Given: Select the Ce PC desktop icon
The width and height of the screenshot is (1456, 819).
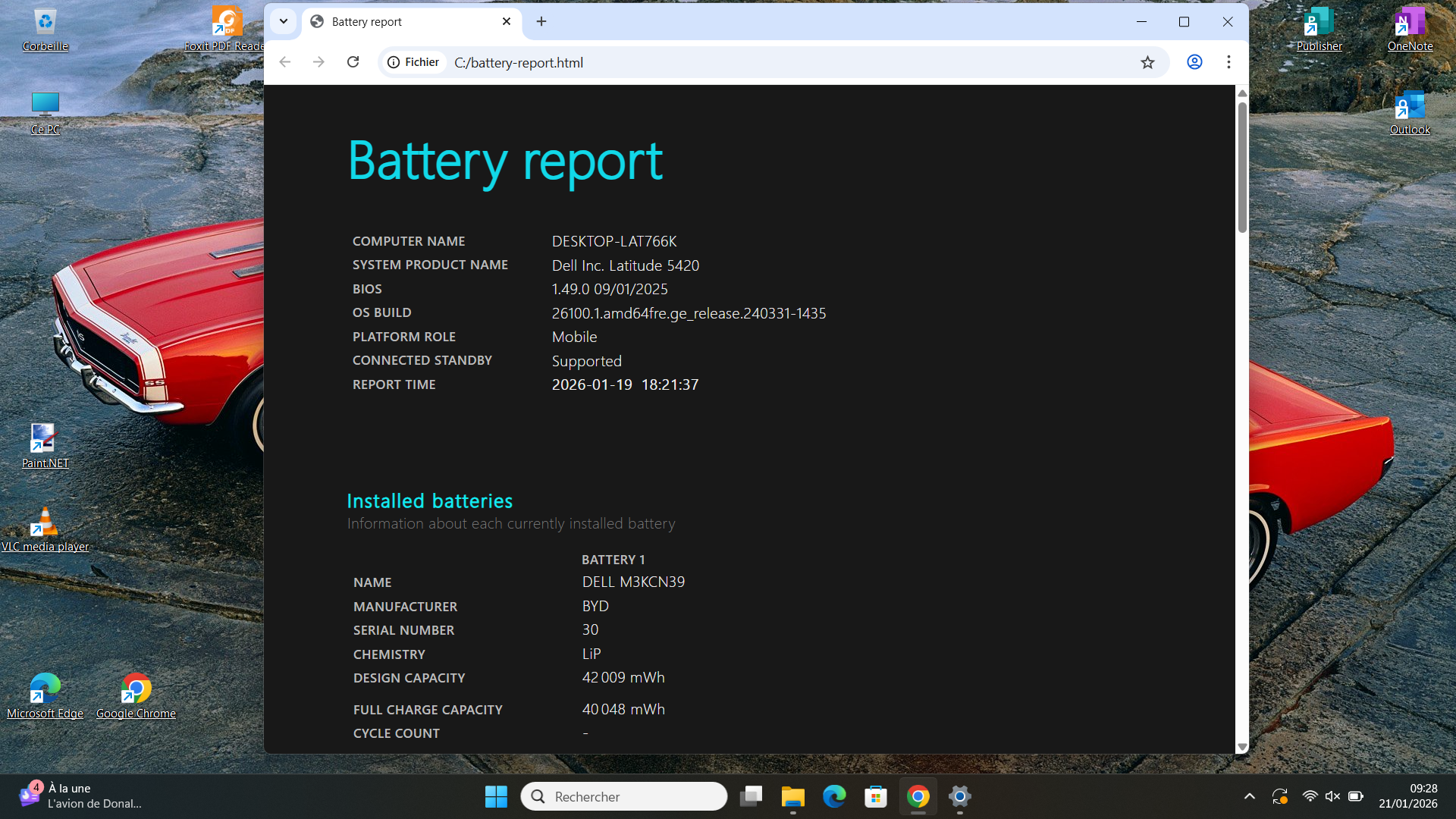Looking at the screenshot, I should 45,113.
